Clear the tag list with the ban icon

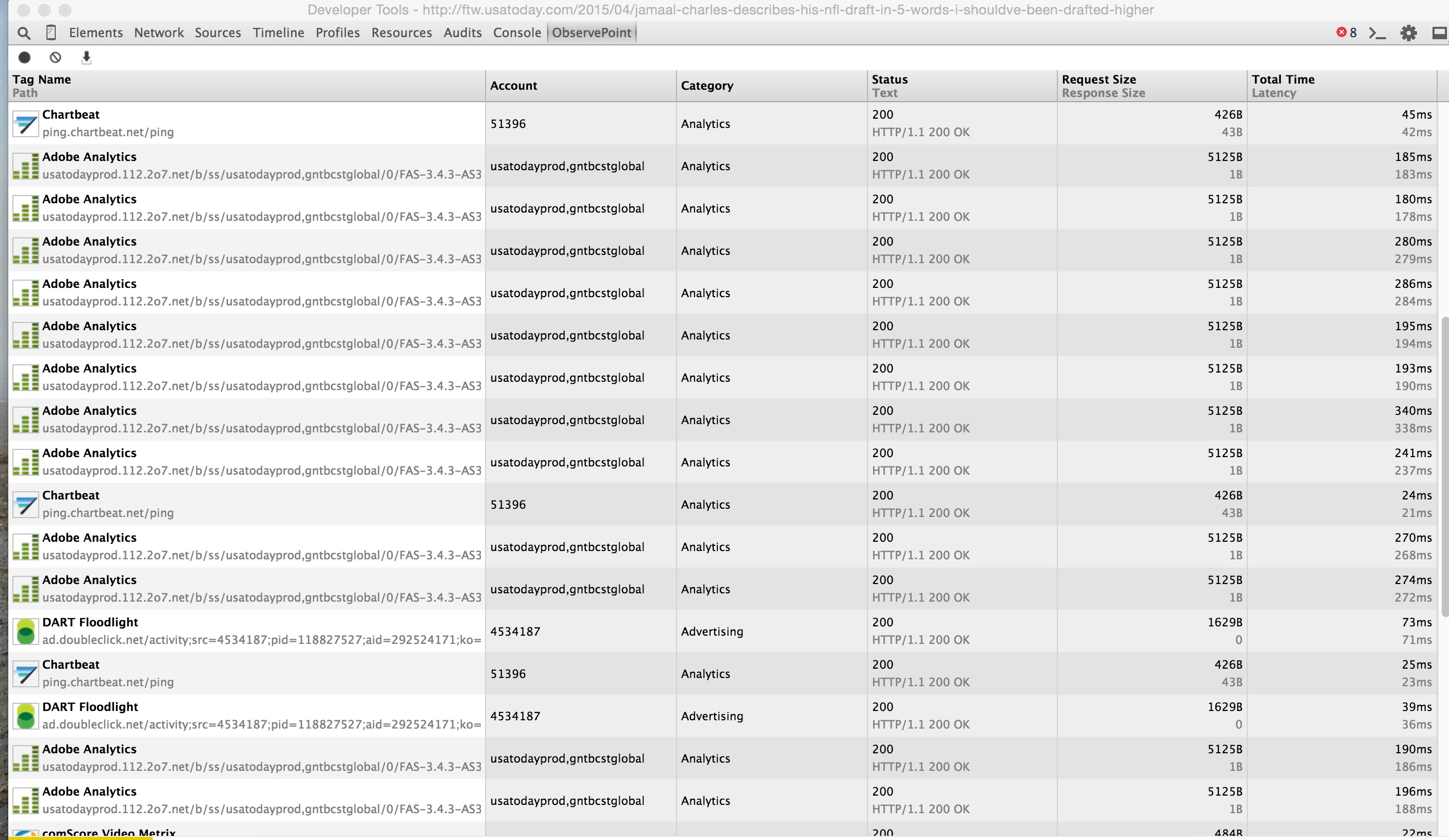tap(55, 57)
